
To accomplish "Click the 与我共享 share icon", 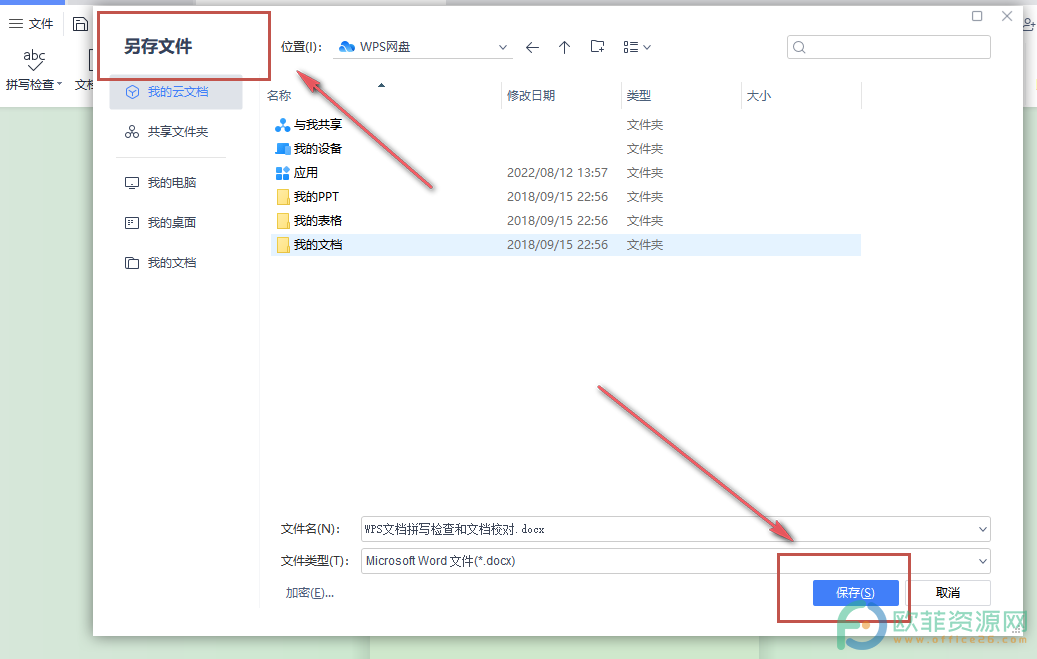I will click(x=282, y=124).
